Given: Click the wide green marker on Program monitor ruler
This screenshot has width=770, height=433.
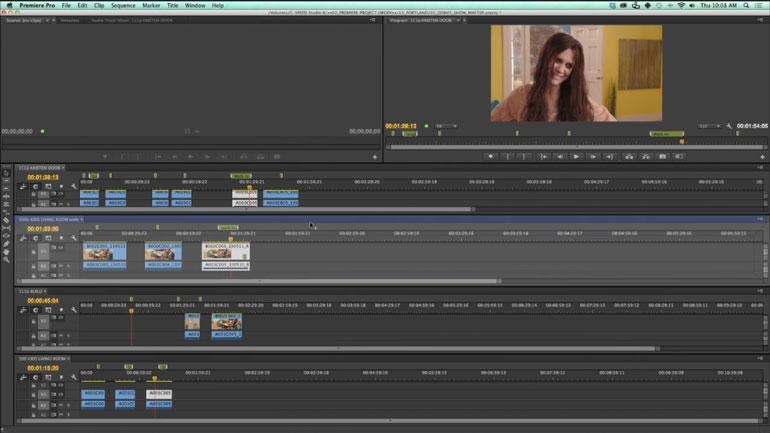Looking at the screenshot, I should (x=666, y=134).
